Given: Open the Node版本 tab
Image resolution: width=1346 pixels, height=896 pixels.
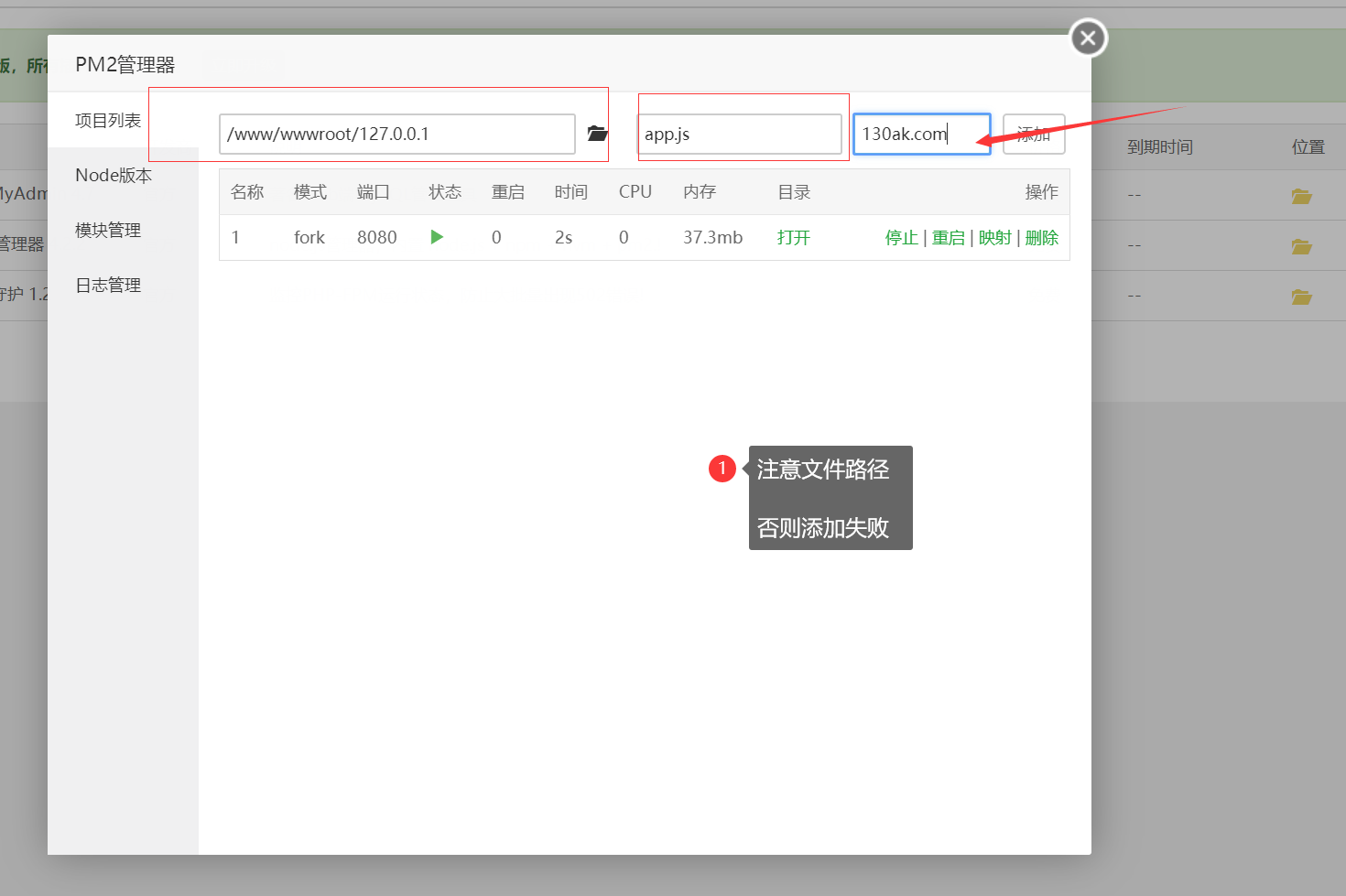Looking at the screenshot, I should tap(114, 175).
